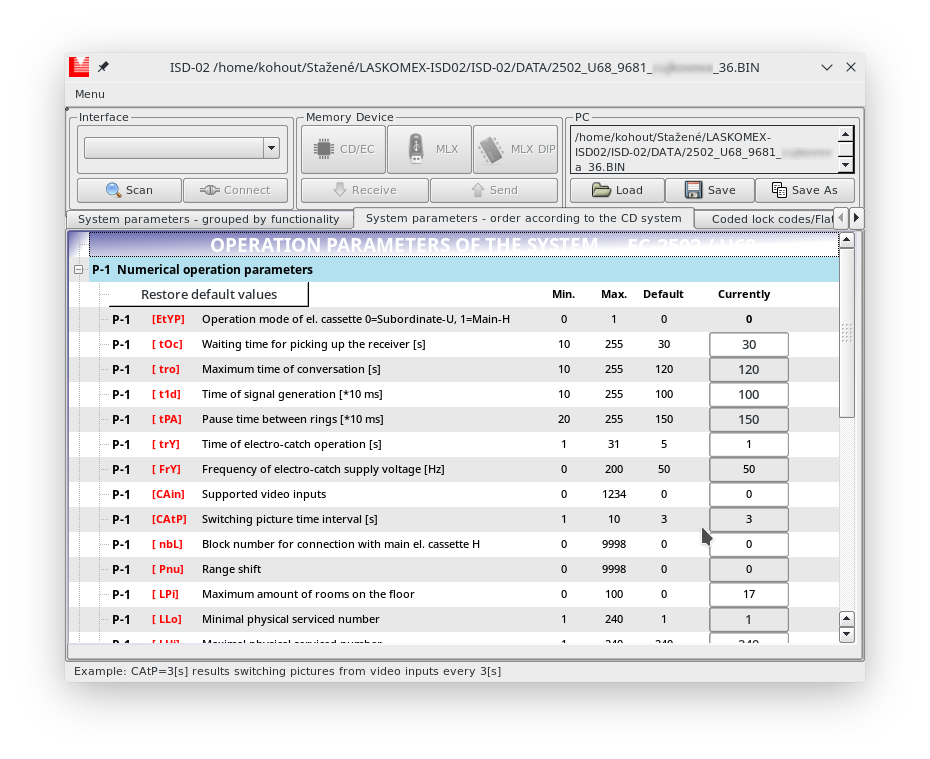
Task: Click parameters list scrollbar up arrow
Action: 847,240
